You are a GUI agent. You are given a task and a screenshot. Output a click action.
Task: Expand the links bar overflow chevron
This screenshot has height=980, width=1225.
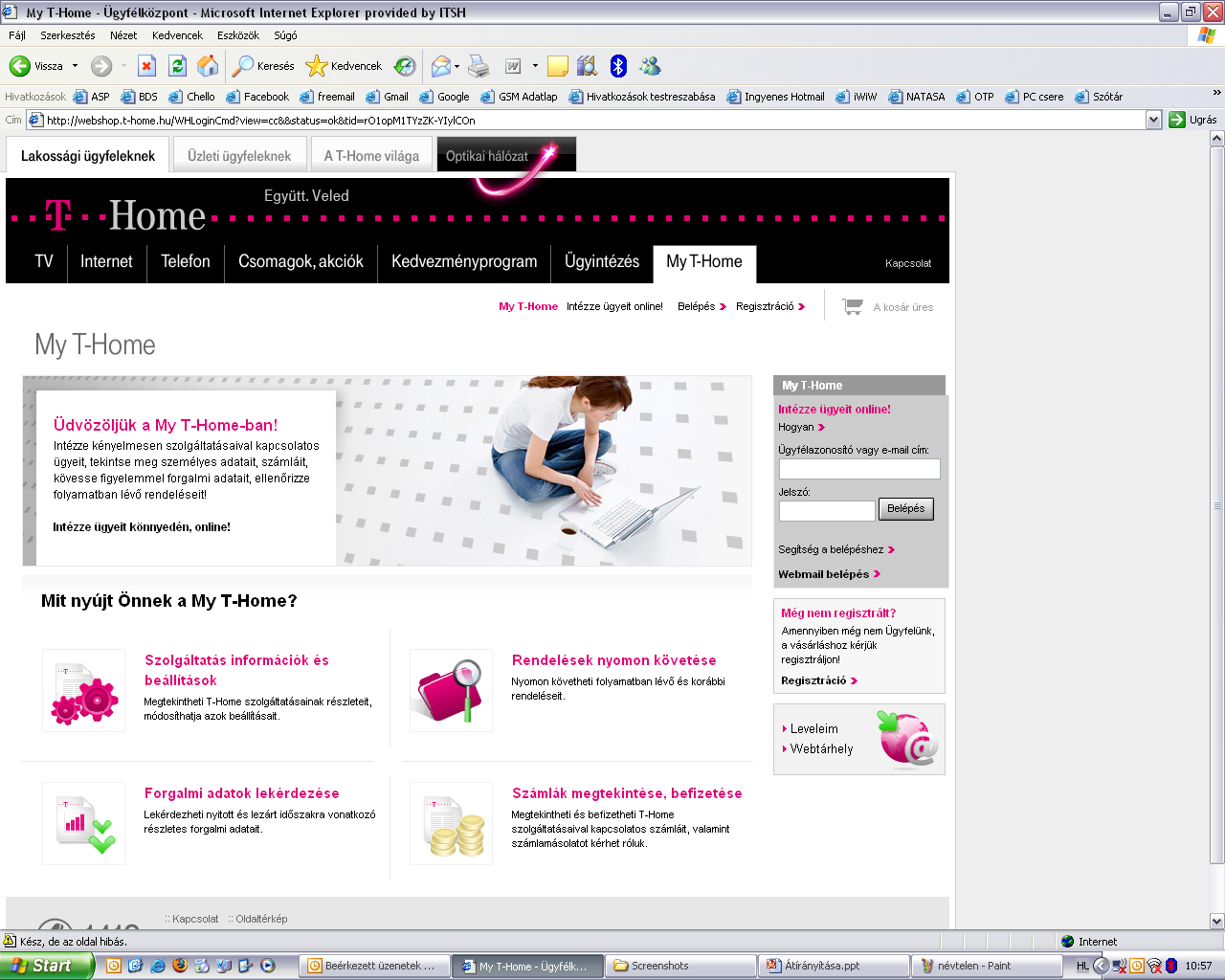[1216, 93]
